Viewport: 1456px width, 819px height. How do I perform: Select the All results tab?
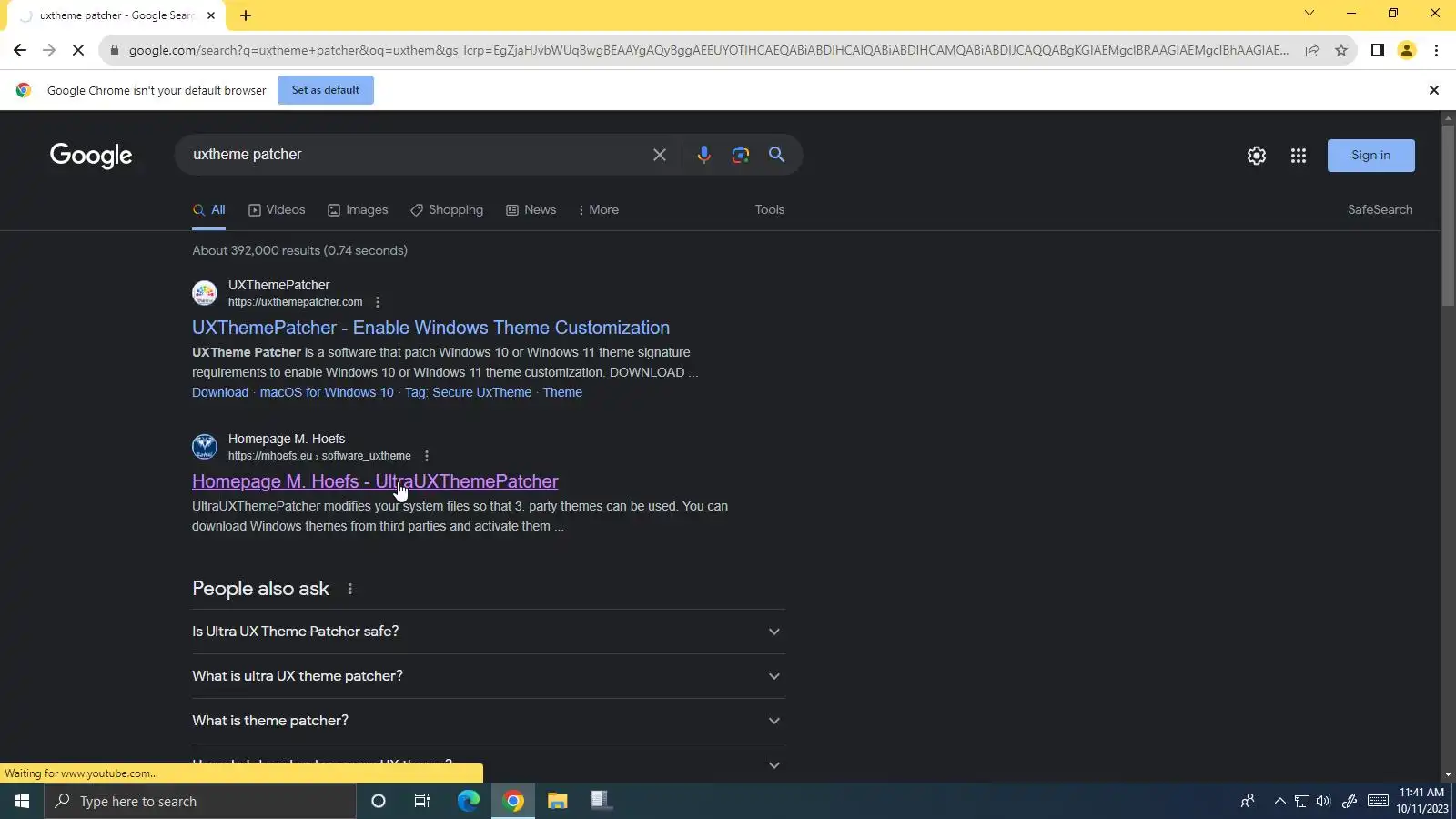tap(209, 210)
